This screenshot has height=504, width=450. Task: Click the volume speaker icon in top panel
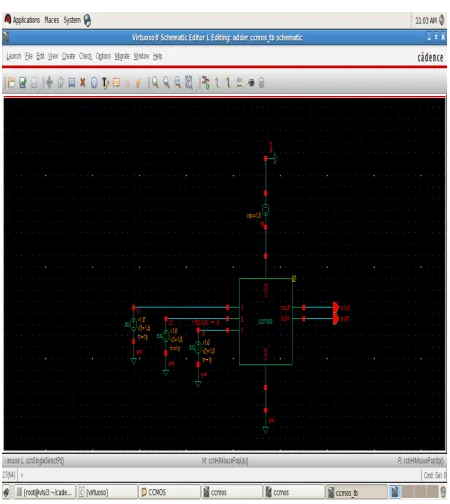pyautogui.click(x=442, y=20)
